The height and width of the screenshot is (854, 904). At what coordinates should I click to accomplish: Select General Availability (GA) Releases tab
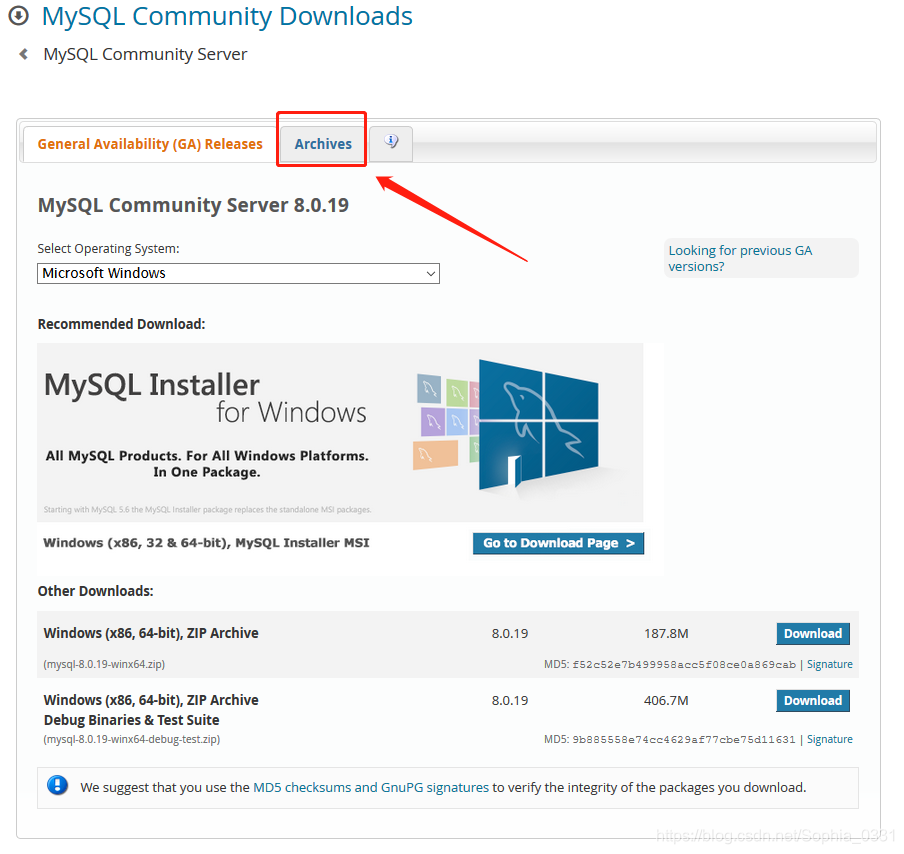[150, 144]
